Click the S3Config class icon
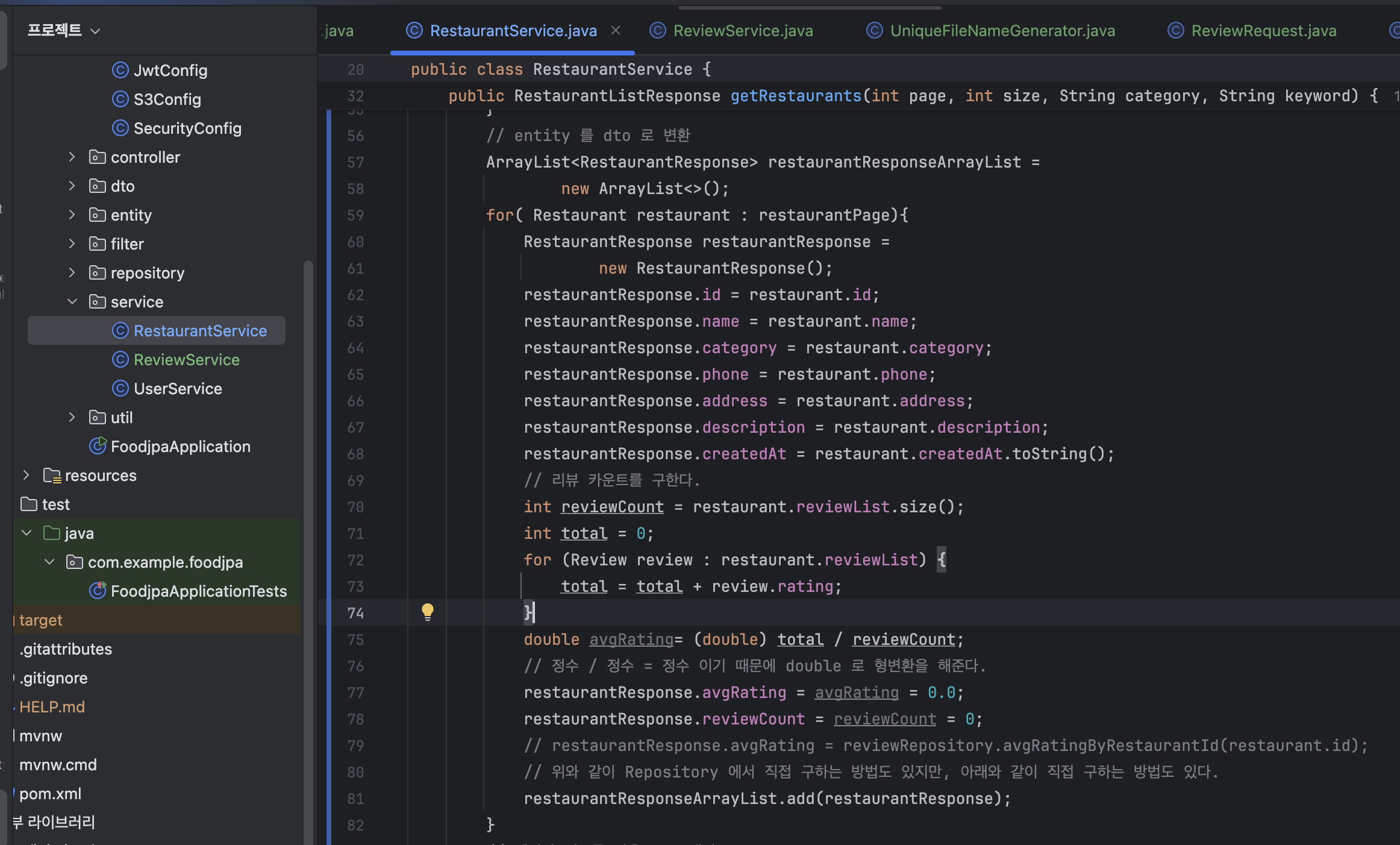This screenshot has width=1400, height=845. [120, 99]
